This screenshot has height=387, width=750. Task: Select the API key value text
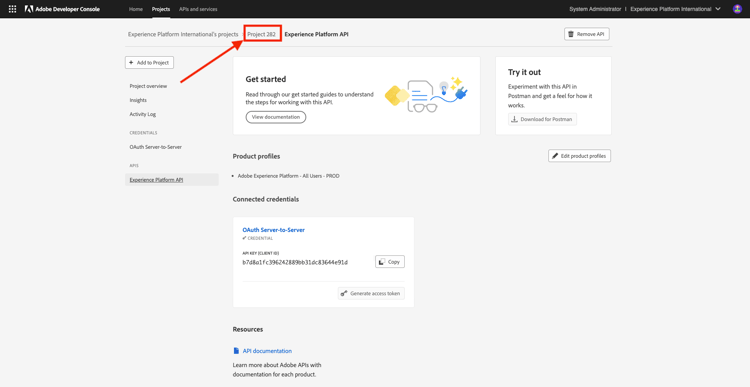pos(295,262)
